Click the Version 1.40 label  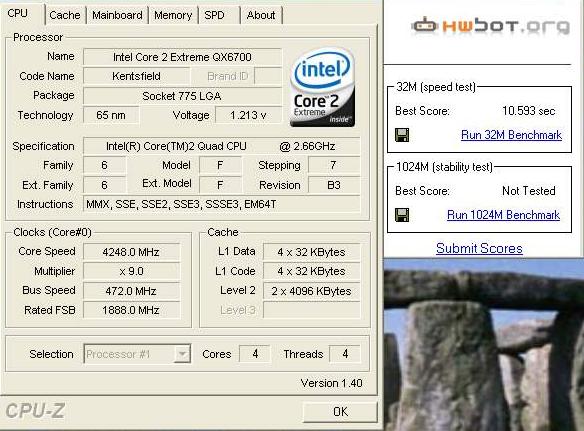tap(331, 383)
